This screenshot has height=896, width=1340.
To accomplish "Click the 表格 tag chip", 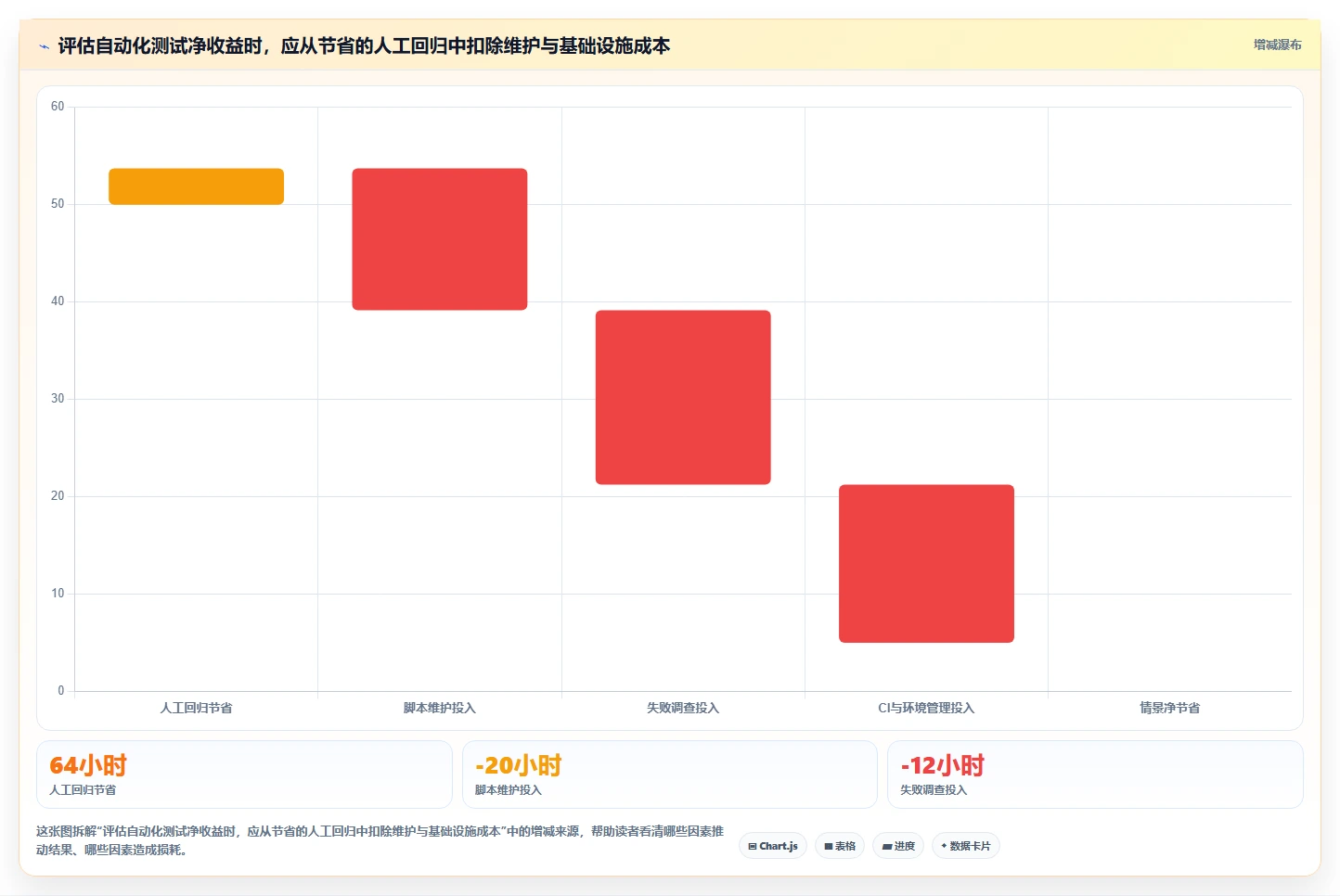I will 840,846.
